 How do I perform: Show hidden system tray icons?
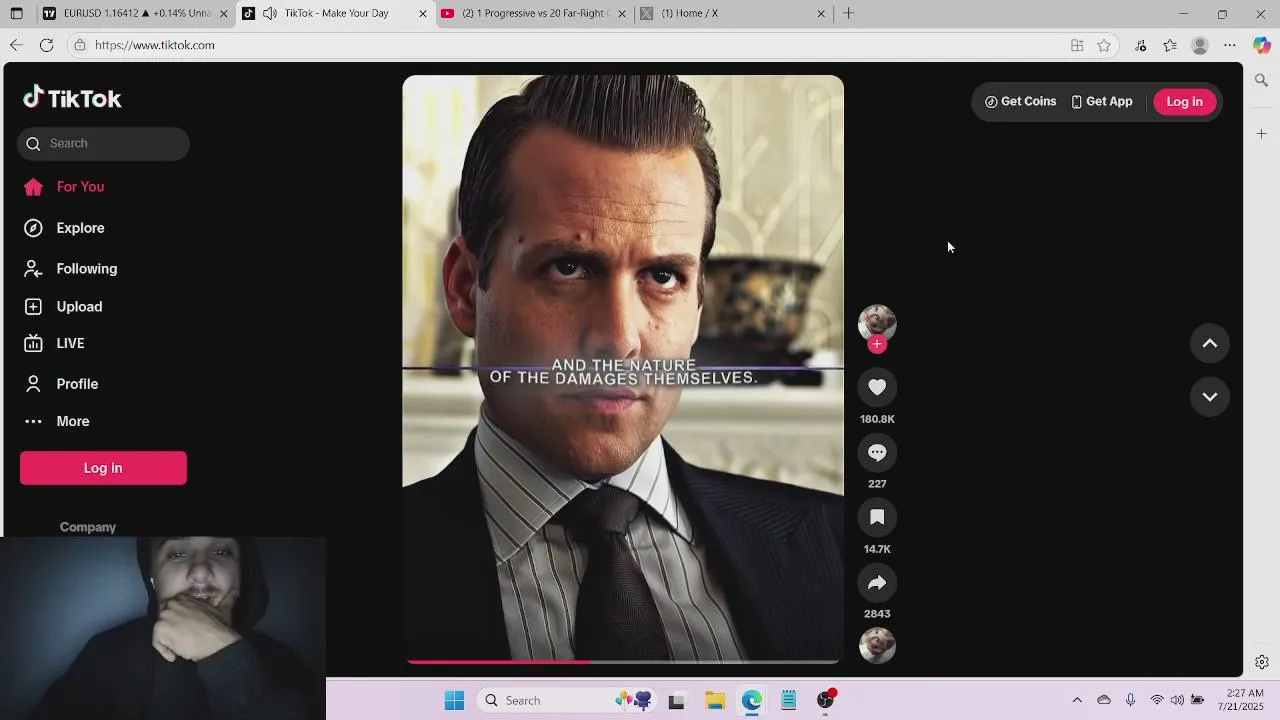(1077, 700)
